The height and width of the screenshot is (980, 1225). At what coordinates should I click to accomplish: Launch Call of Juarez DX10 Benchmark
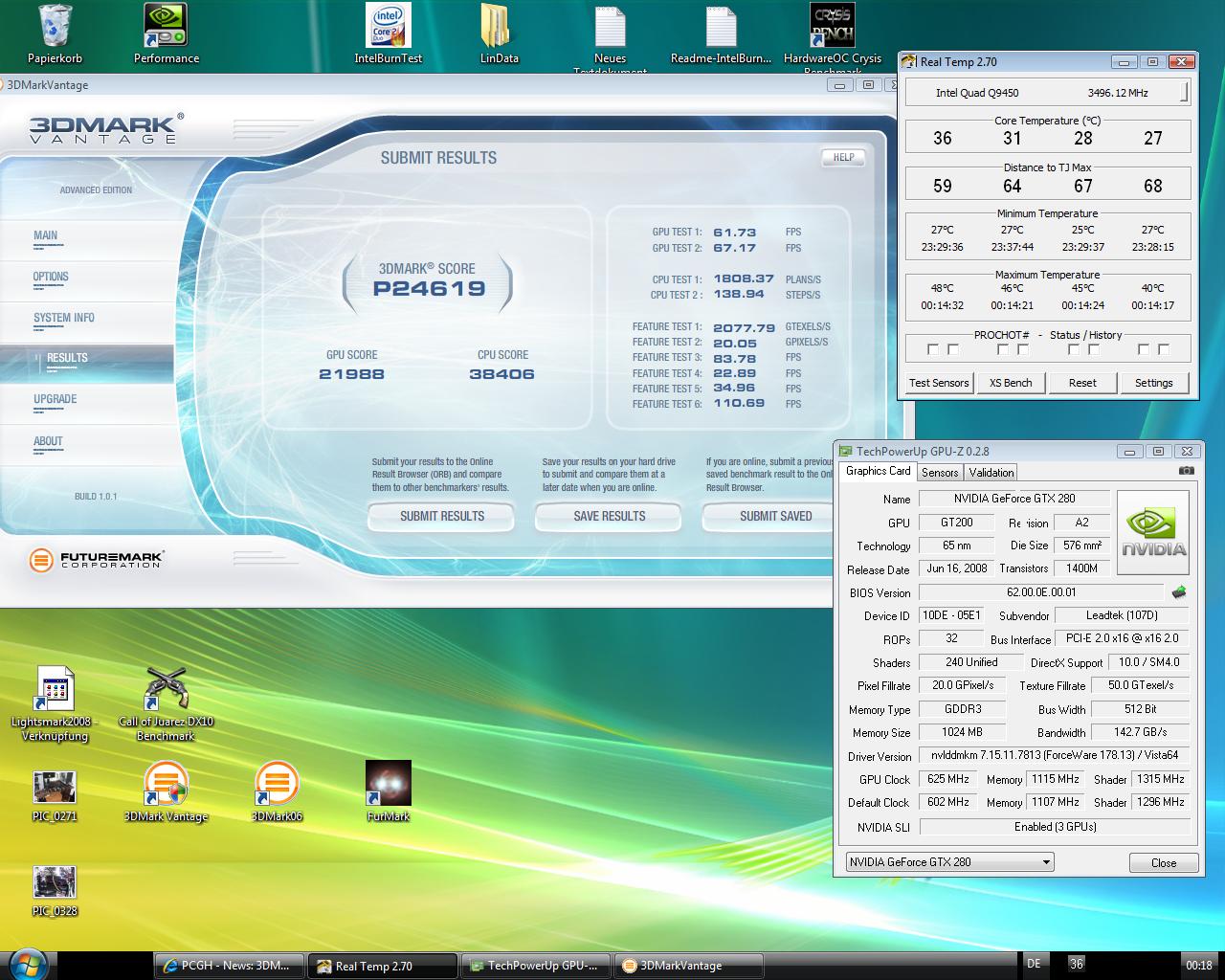166,703
